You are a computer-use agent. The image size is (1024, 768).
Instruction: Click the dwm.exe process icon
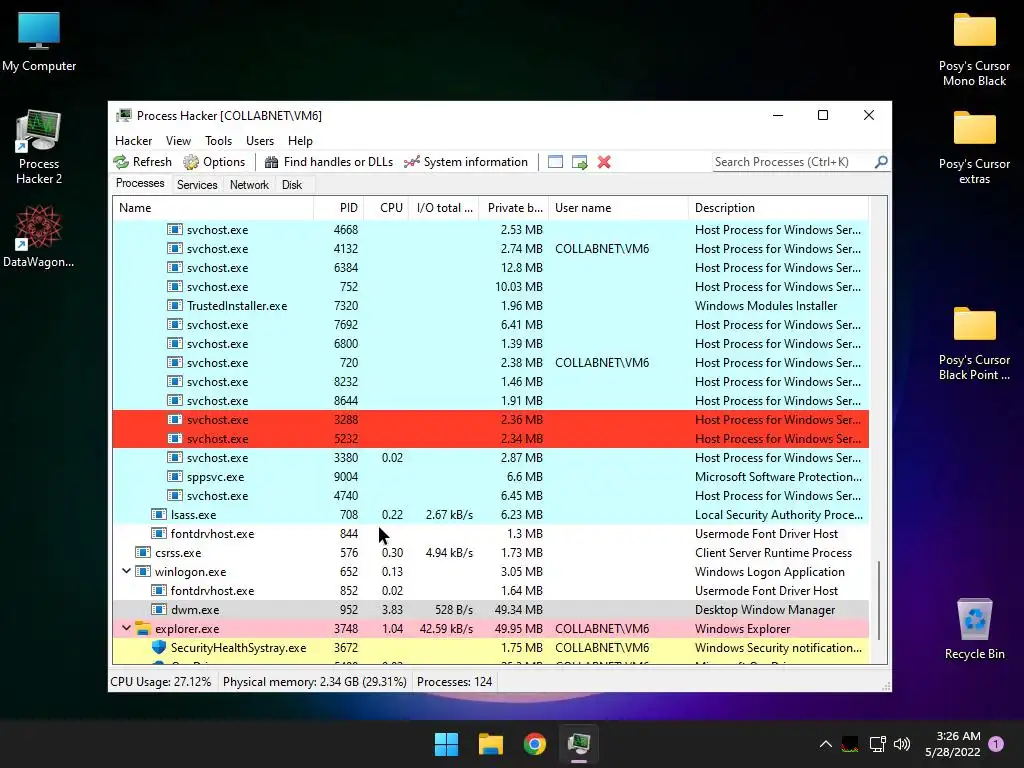pyautogui.click(x=159, y=609)
